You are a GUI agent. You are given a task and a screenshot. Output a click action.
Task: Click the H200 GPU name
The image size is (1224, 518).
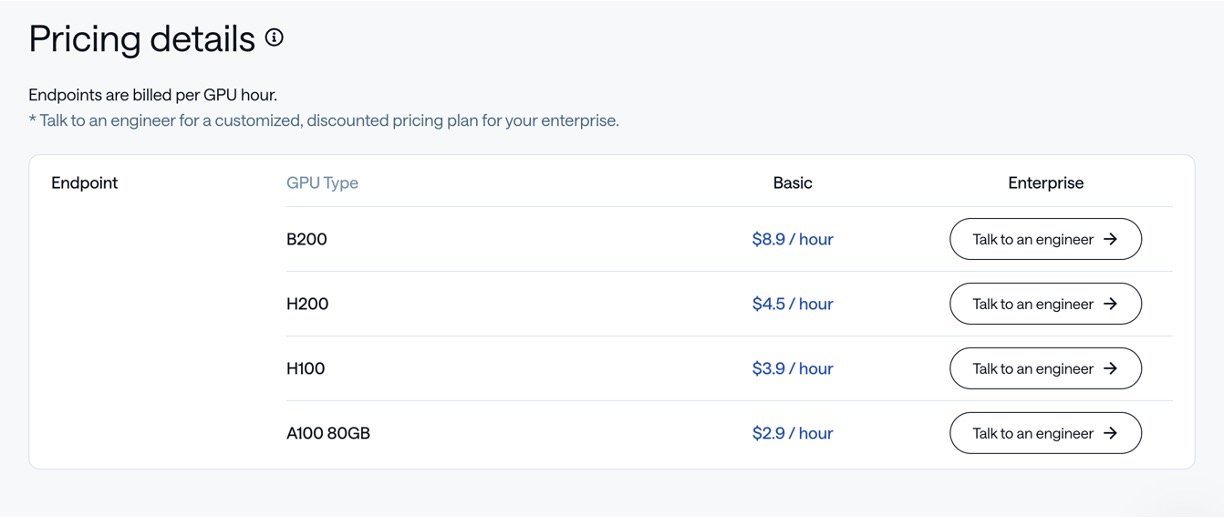pyautogui.click(x=307, y=304)
